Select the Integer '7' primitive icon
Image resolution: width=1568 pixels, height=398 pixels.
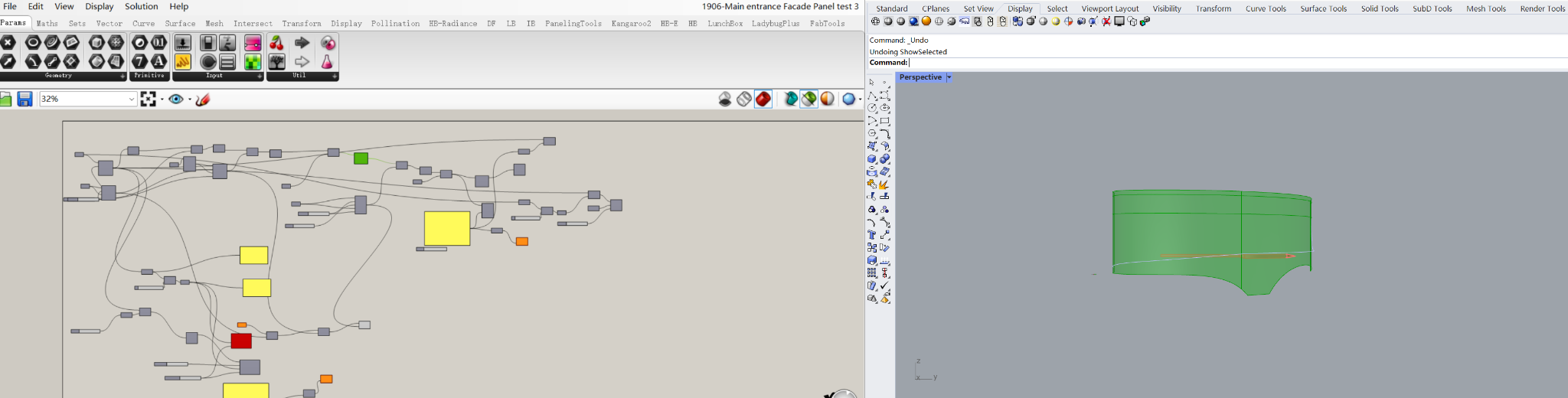click(x=139, y=62)
